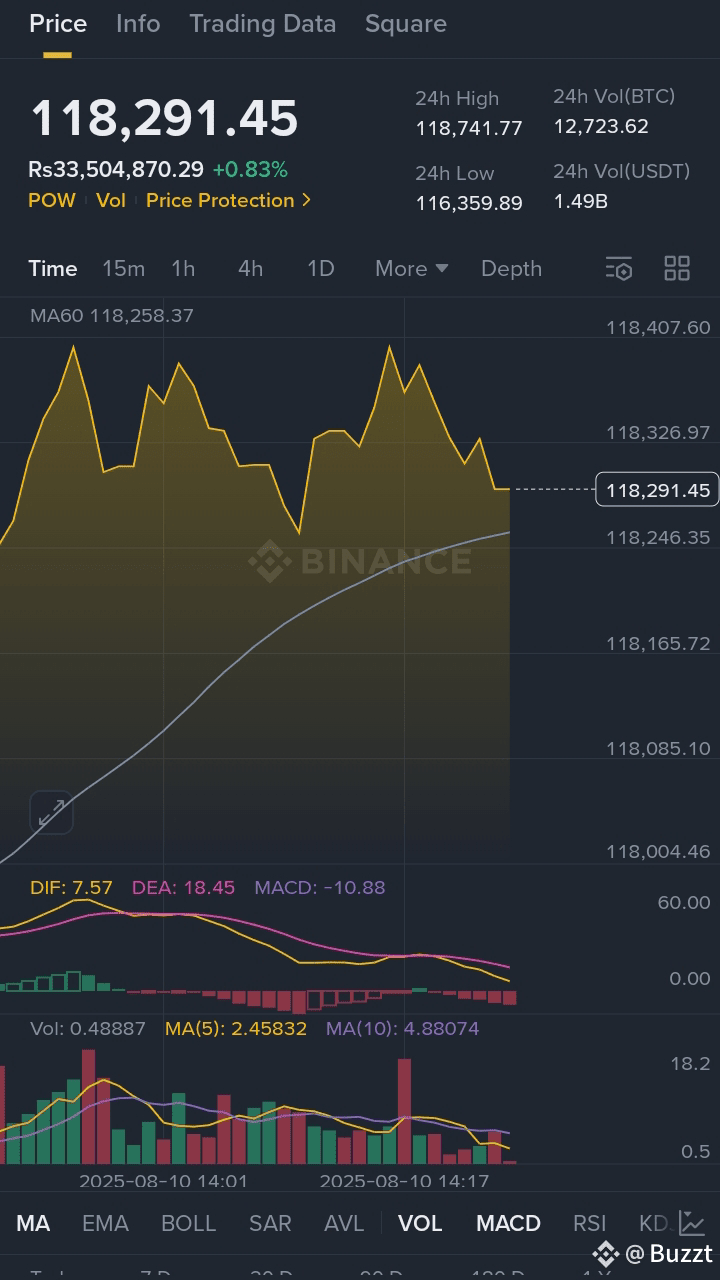This screenshot has height=1280, width=720.
Task: Click the 24h High value 118,741.77
Action: [469, 128]
